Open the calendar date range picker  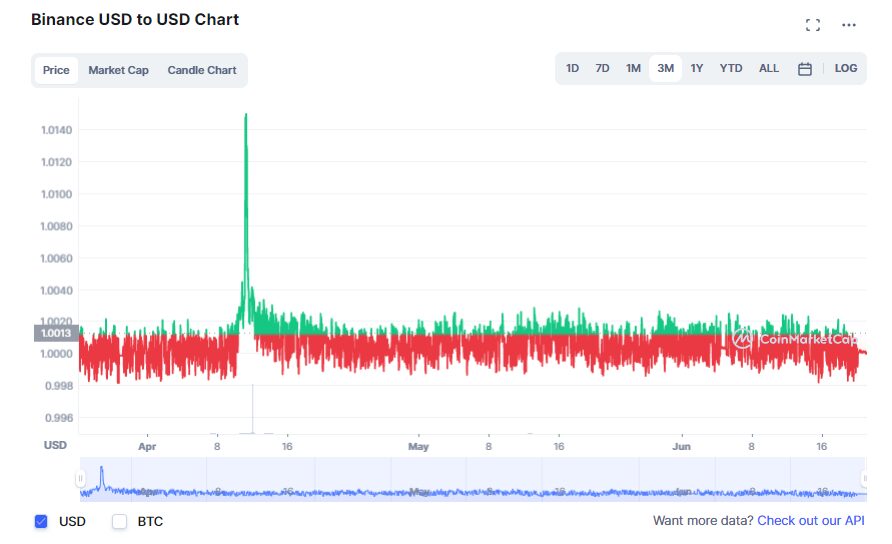click(x=804, y=69)
